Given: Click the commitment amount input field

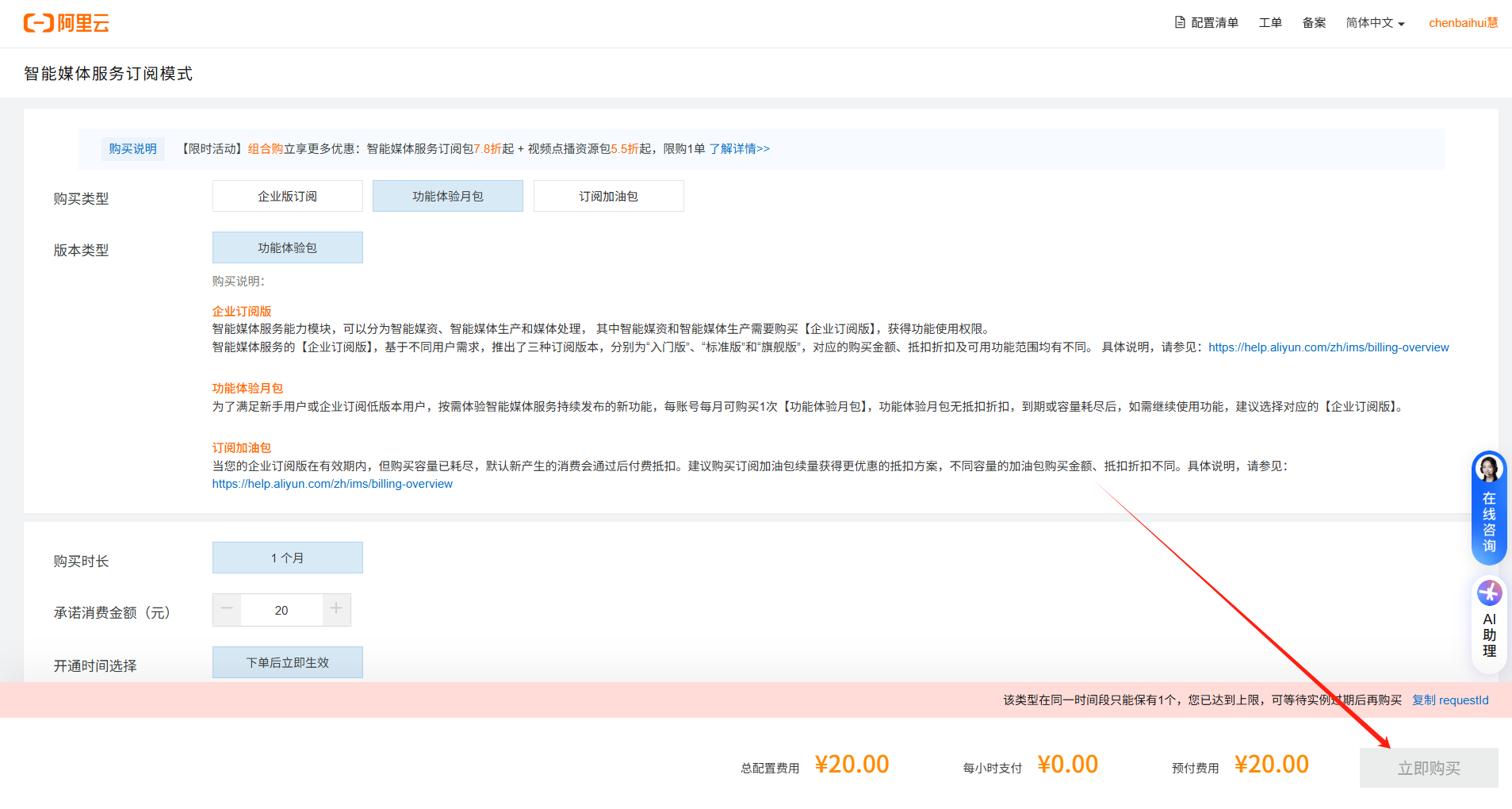Looking at the screenshot, I should point(281,610).
